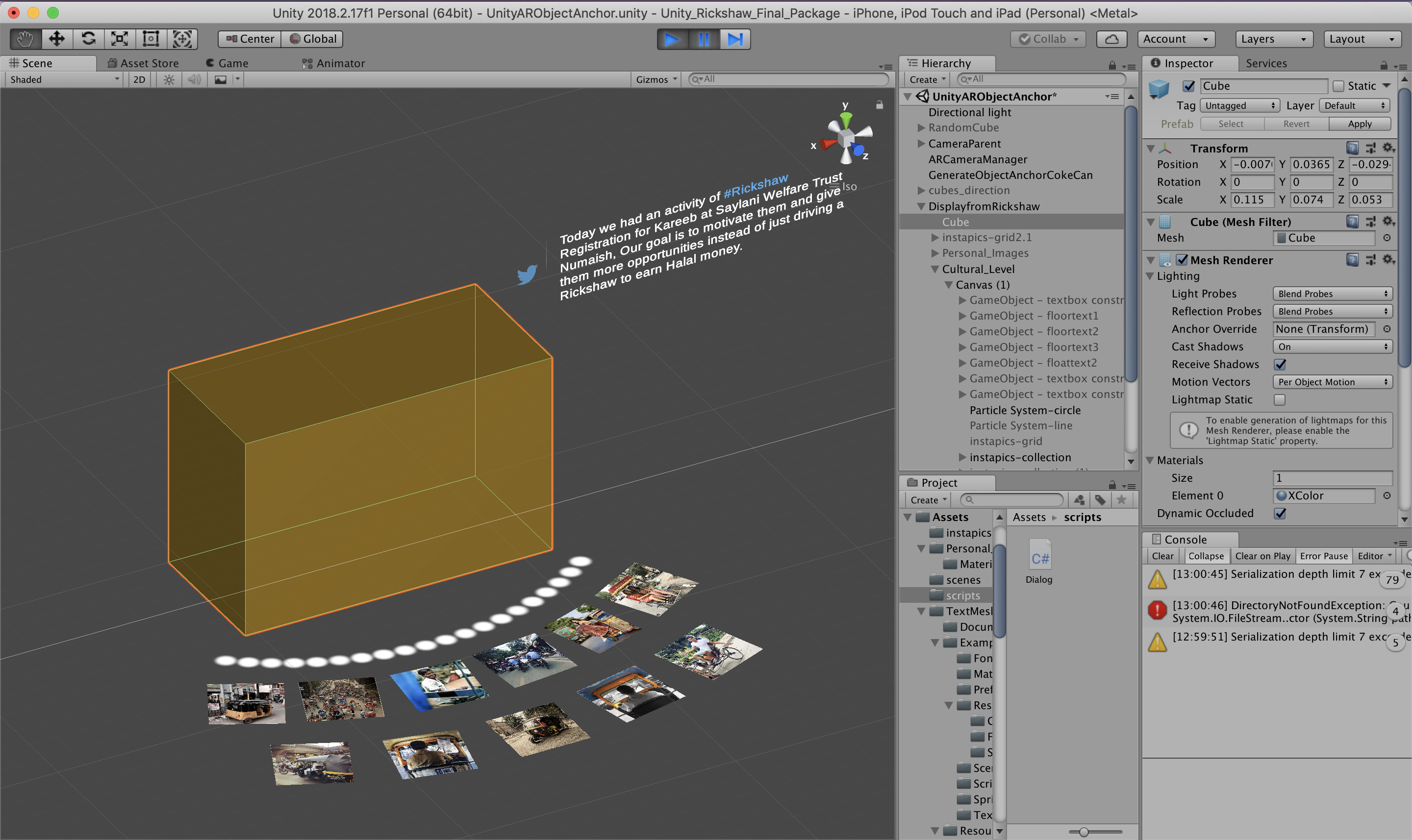The width and height of the screenshot is (1412, 840).
Task: Select the Move tool
Action: [x=56, y=39]
